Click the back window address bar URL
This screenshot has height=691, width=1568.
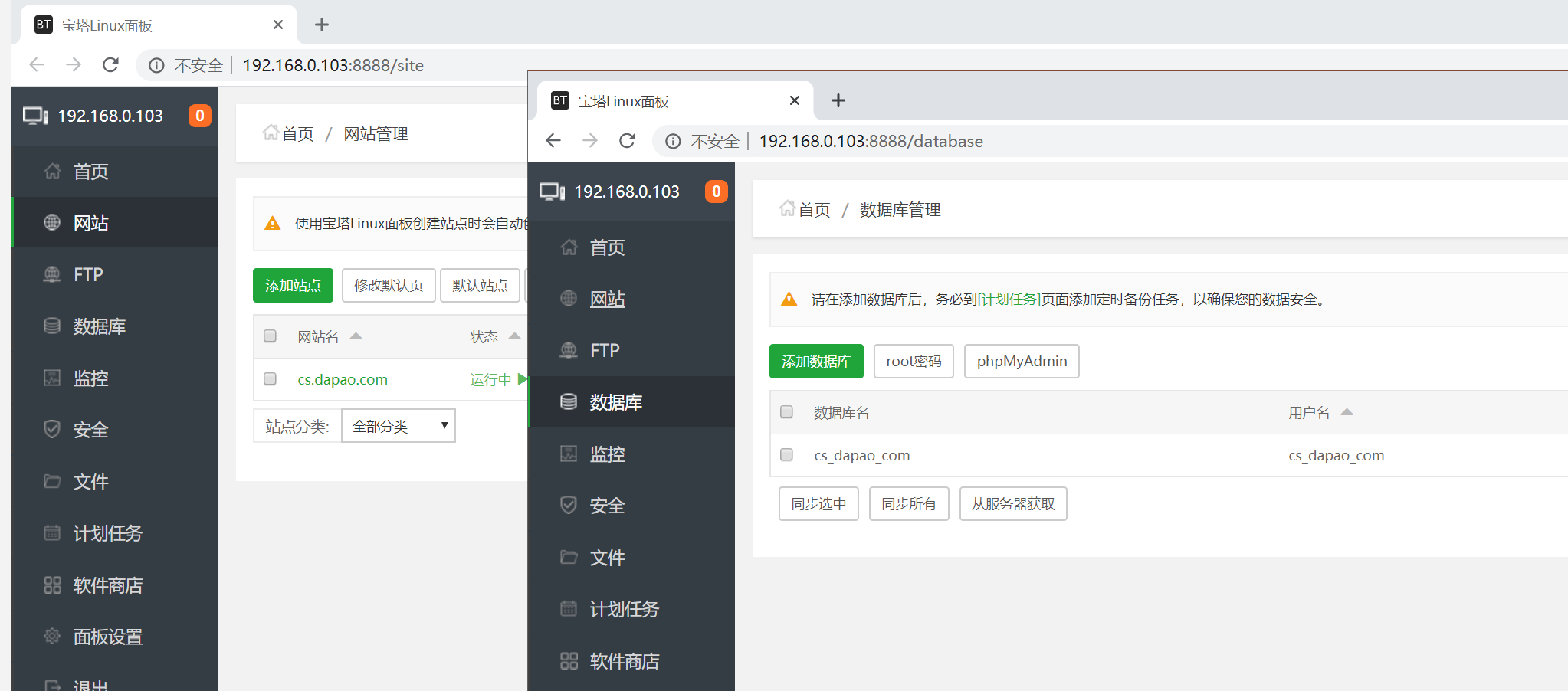coord(333,65)
